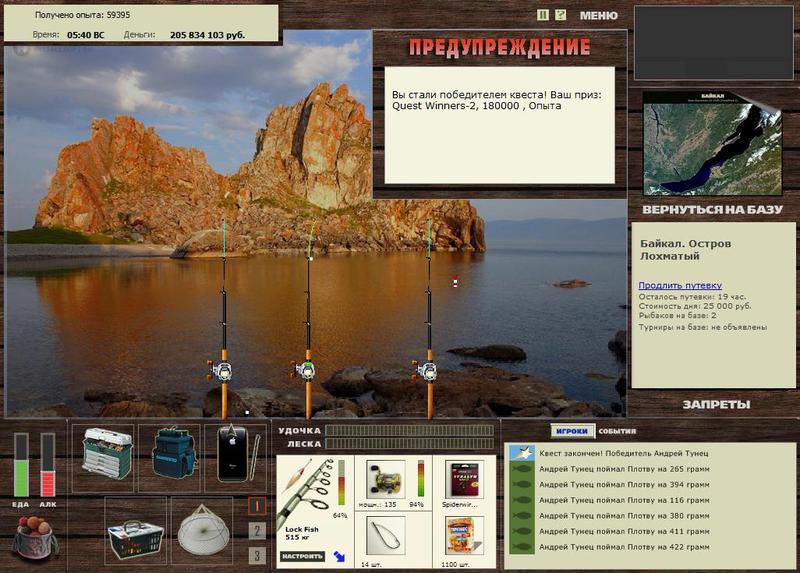Click the НАСТРОИТЬ button
Screen dimensions: 800x573
pyautogui.click(x=302, y=556)
